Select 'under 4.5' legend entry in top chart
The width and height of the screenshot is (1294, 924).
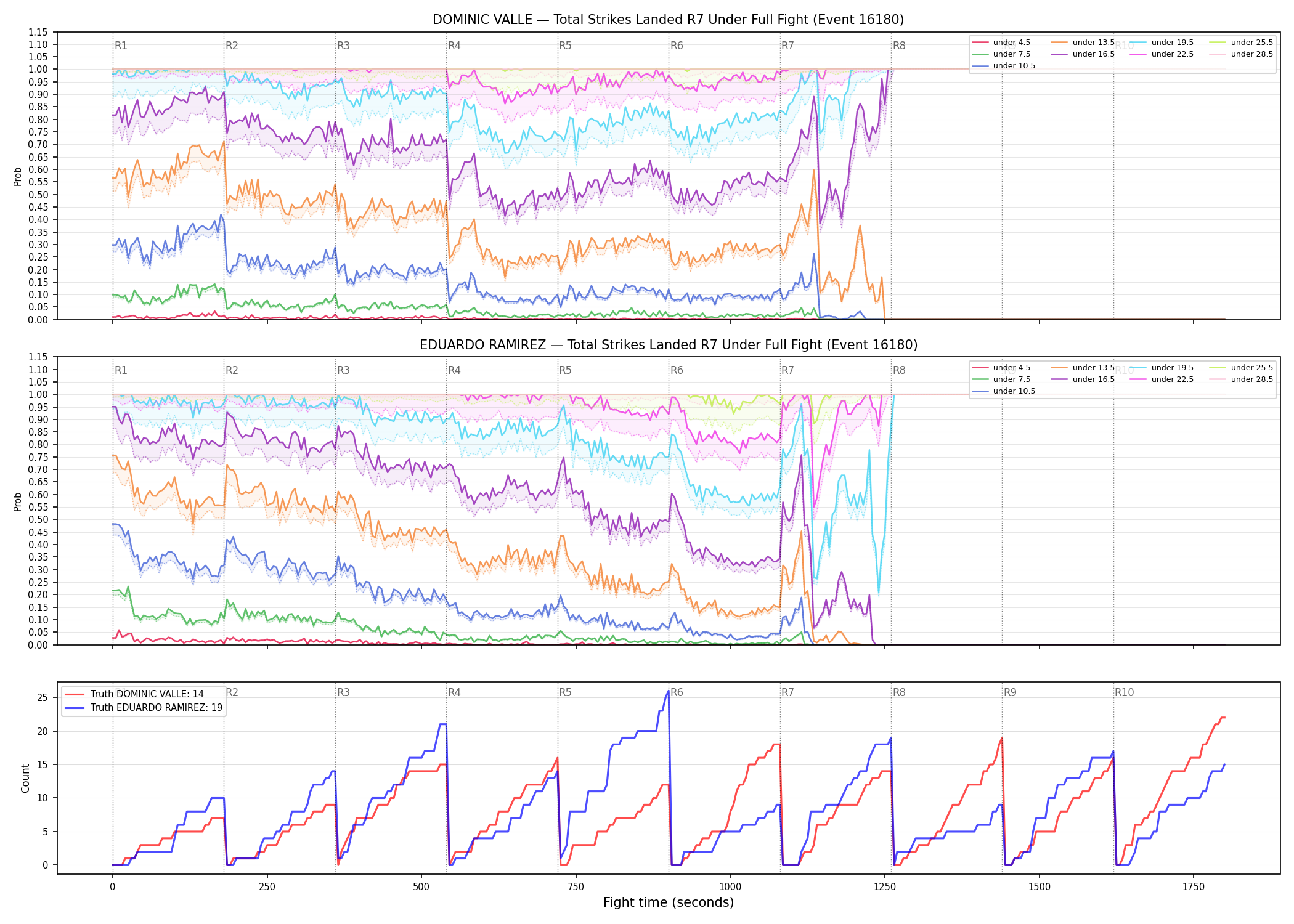[1001, 43]
